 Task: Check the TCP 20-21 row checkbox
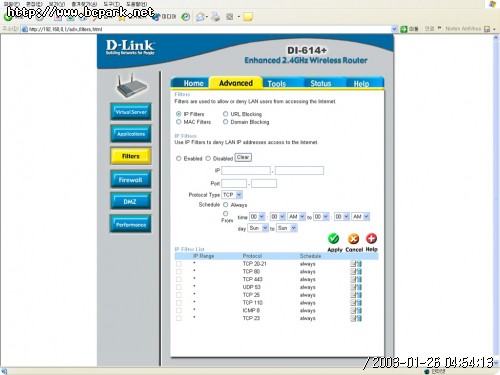(179, 264)
